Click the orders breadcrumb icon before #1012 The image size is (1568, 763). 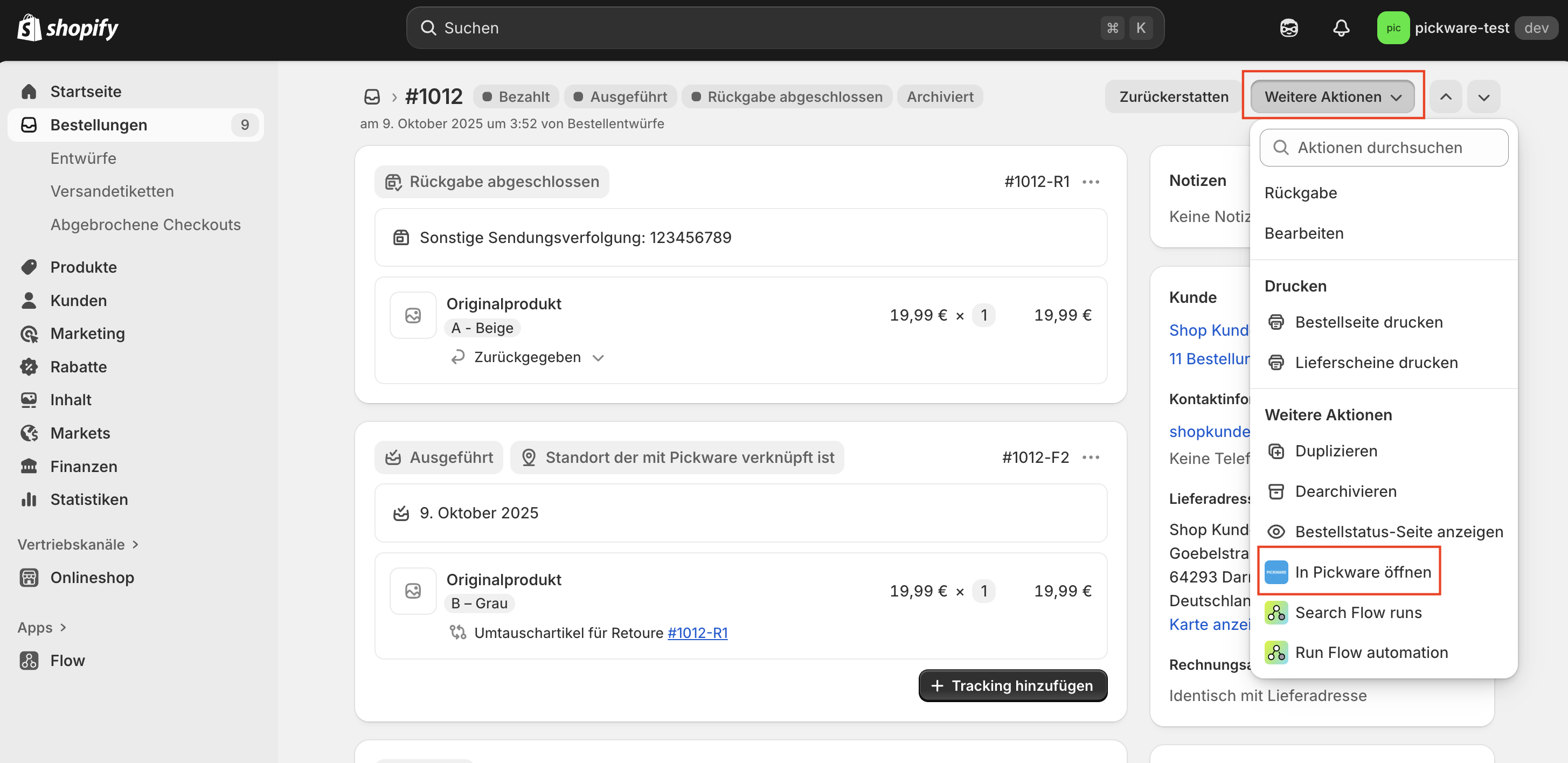[x=372, y=97]
